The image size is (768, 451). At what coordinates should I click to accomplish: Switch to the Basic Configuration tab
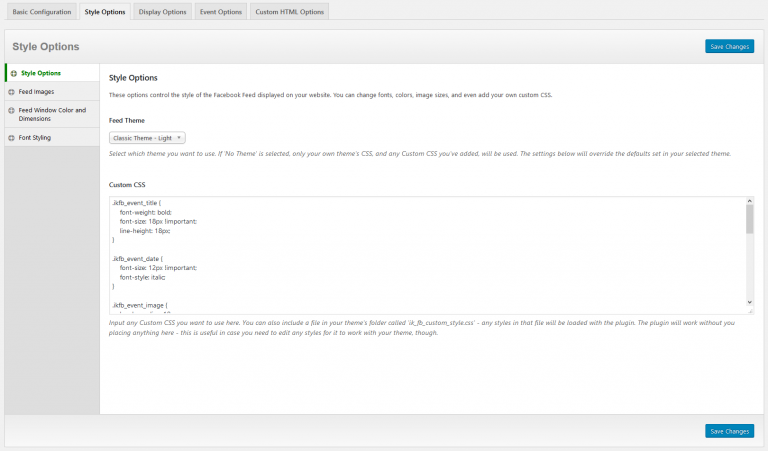tap(41, 12)
